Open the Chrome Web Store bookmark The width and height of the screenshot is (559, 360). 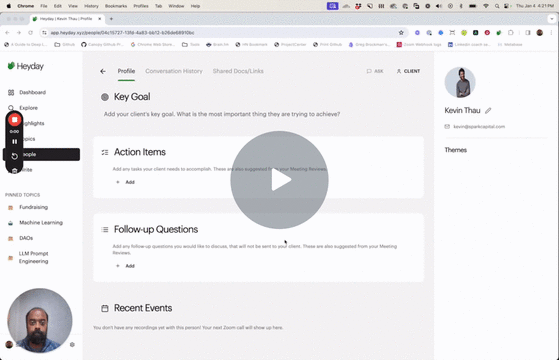click(x=153, y=45)
